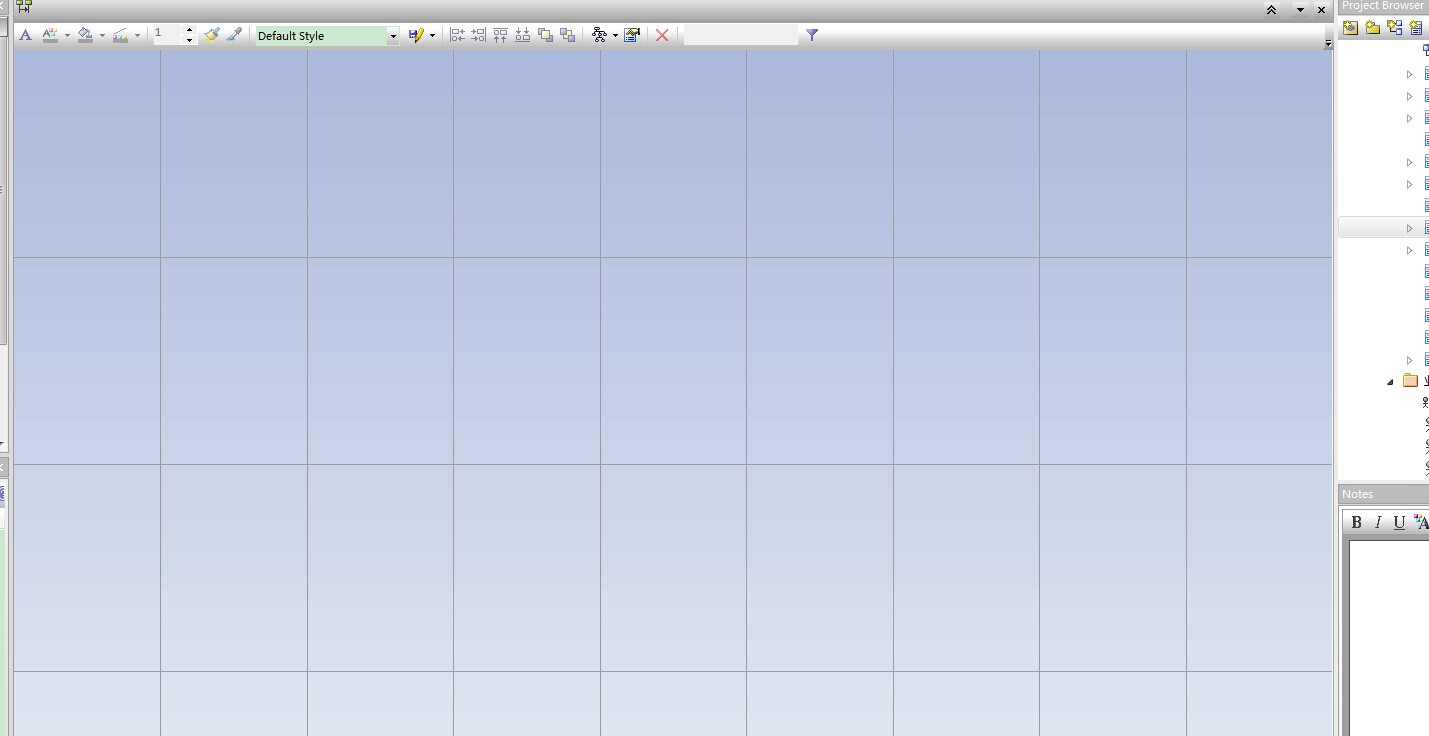Click the red X delete icon
This screenshot has width=1429, height=736.
[x=662, y=35]
